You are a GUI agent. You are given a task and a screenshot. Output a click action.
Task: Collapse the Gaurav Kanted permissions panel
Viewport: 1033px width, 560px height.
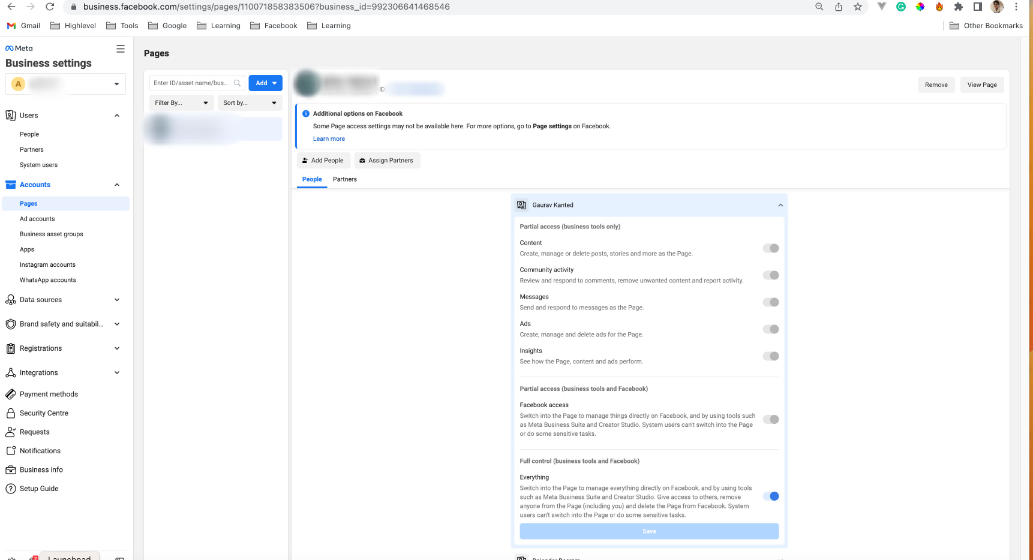pos(780,206)
